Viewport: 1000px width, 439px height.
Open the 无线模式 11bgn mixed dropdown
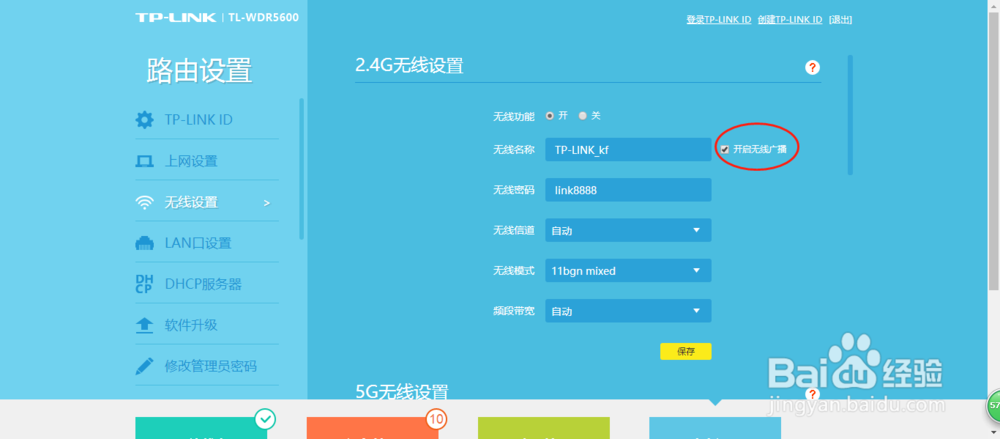point(628,271)
